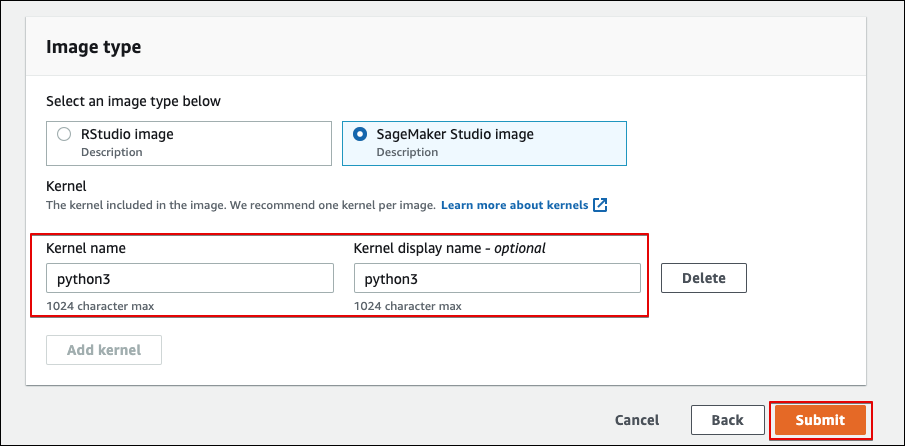
Task: Open the Learn more about kernels link
Action: point(514,205)
